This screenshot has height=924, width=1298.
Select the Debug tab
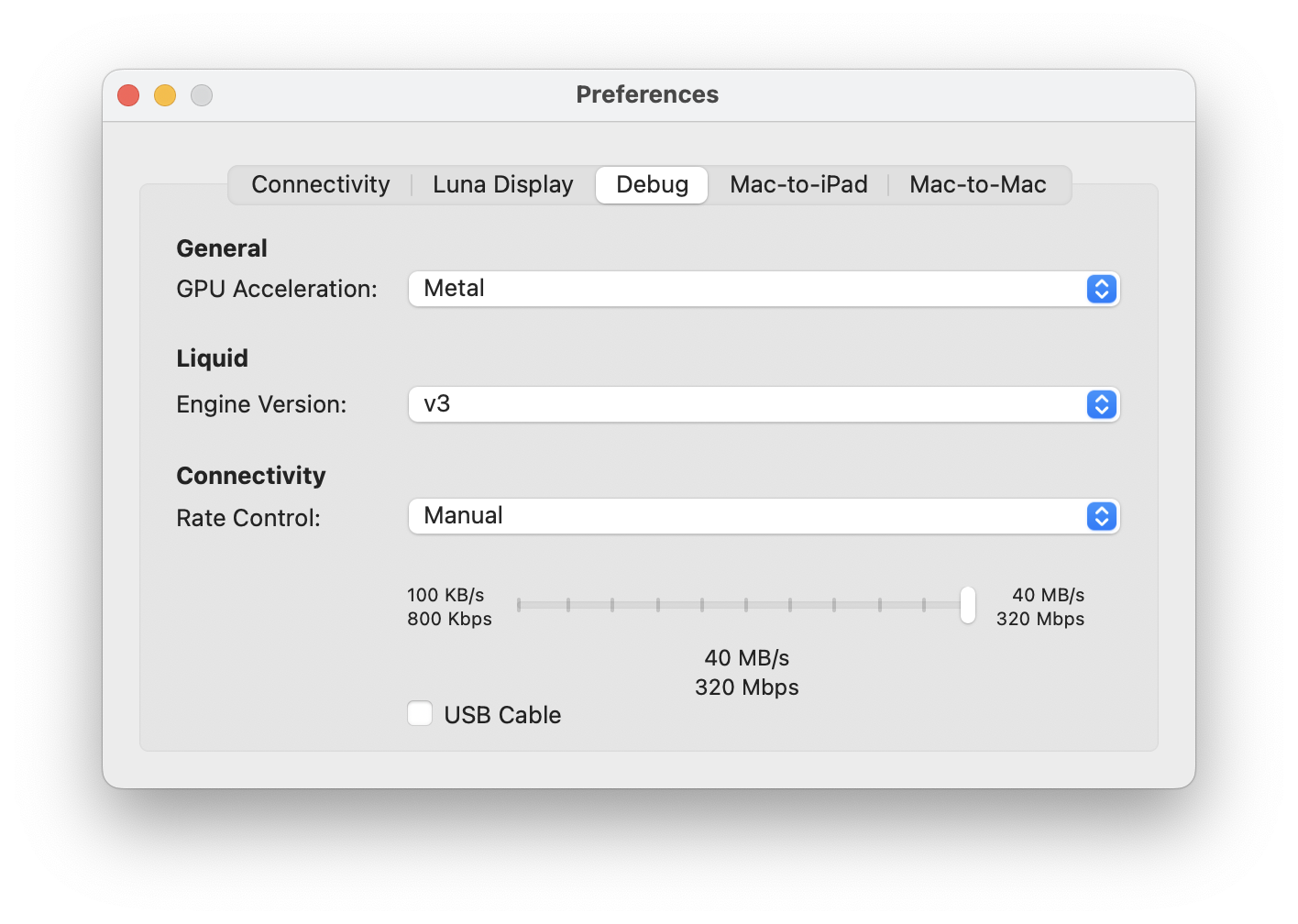click(652, 184)
